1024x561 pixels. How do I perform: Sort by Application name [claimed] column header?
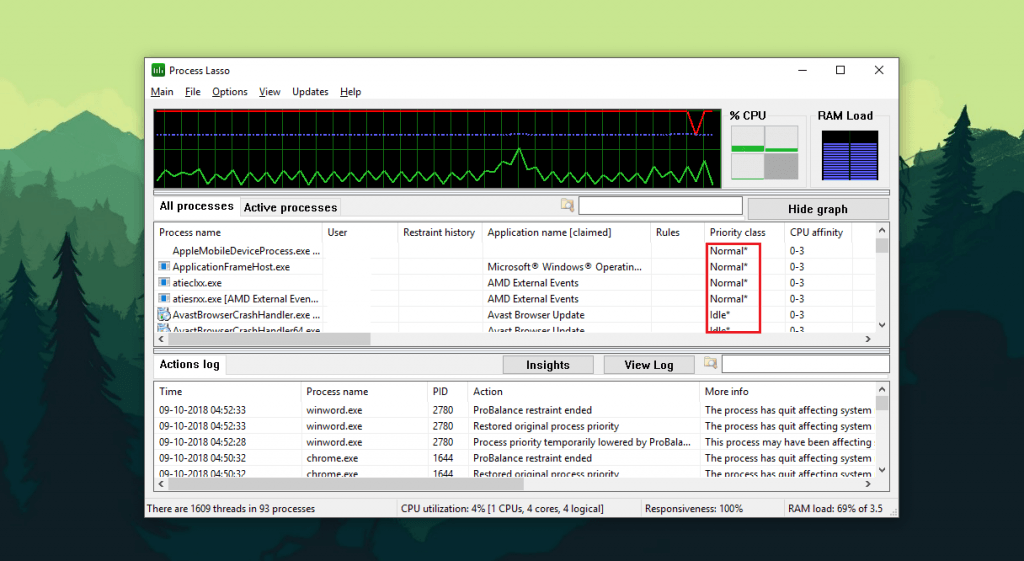point(566,232)
